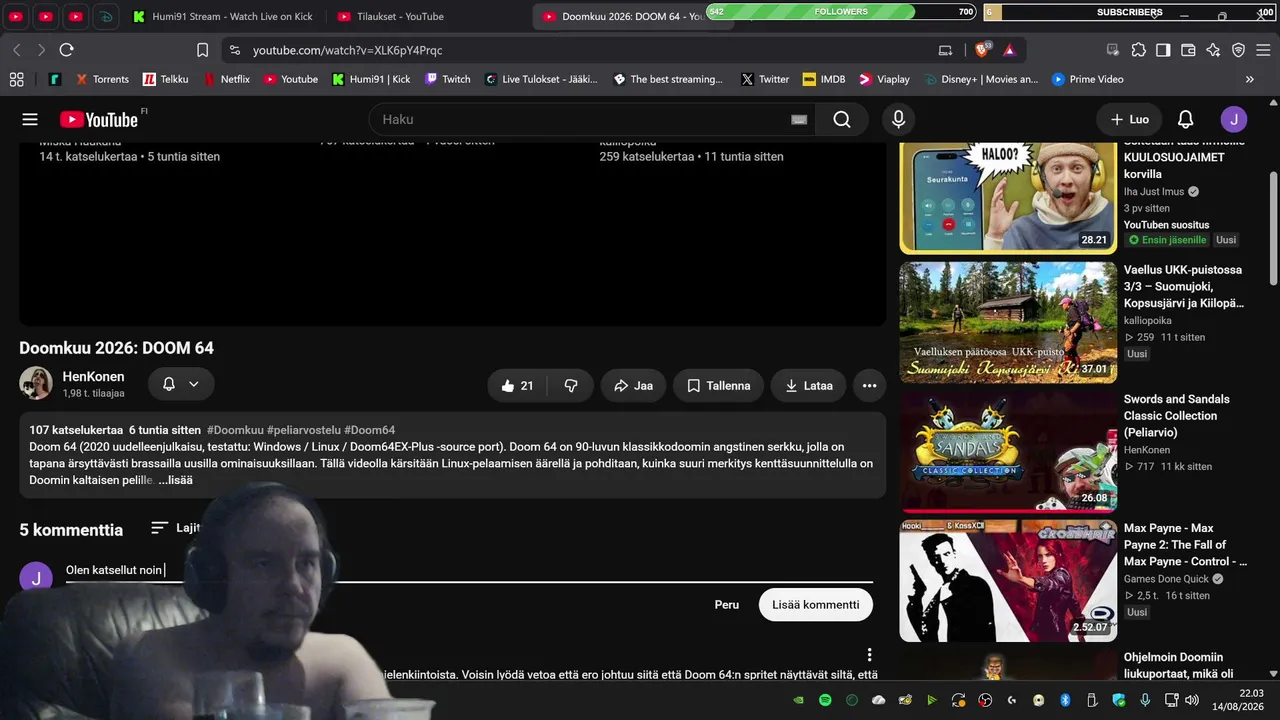Screen dimensions: 1280x720
Task: Open Brave VPN shield icon
Action: click(x=1238, y=50)
